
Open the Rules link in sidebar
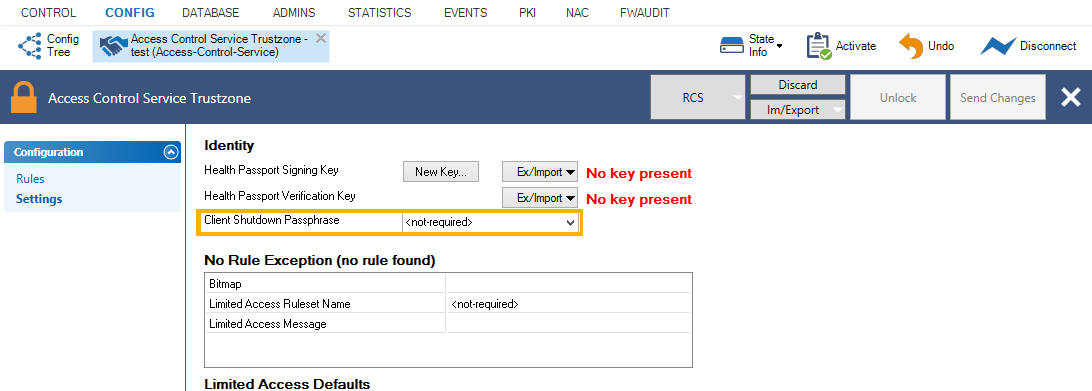click(x=30, y=179)
